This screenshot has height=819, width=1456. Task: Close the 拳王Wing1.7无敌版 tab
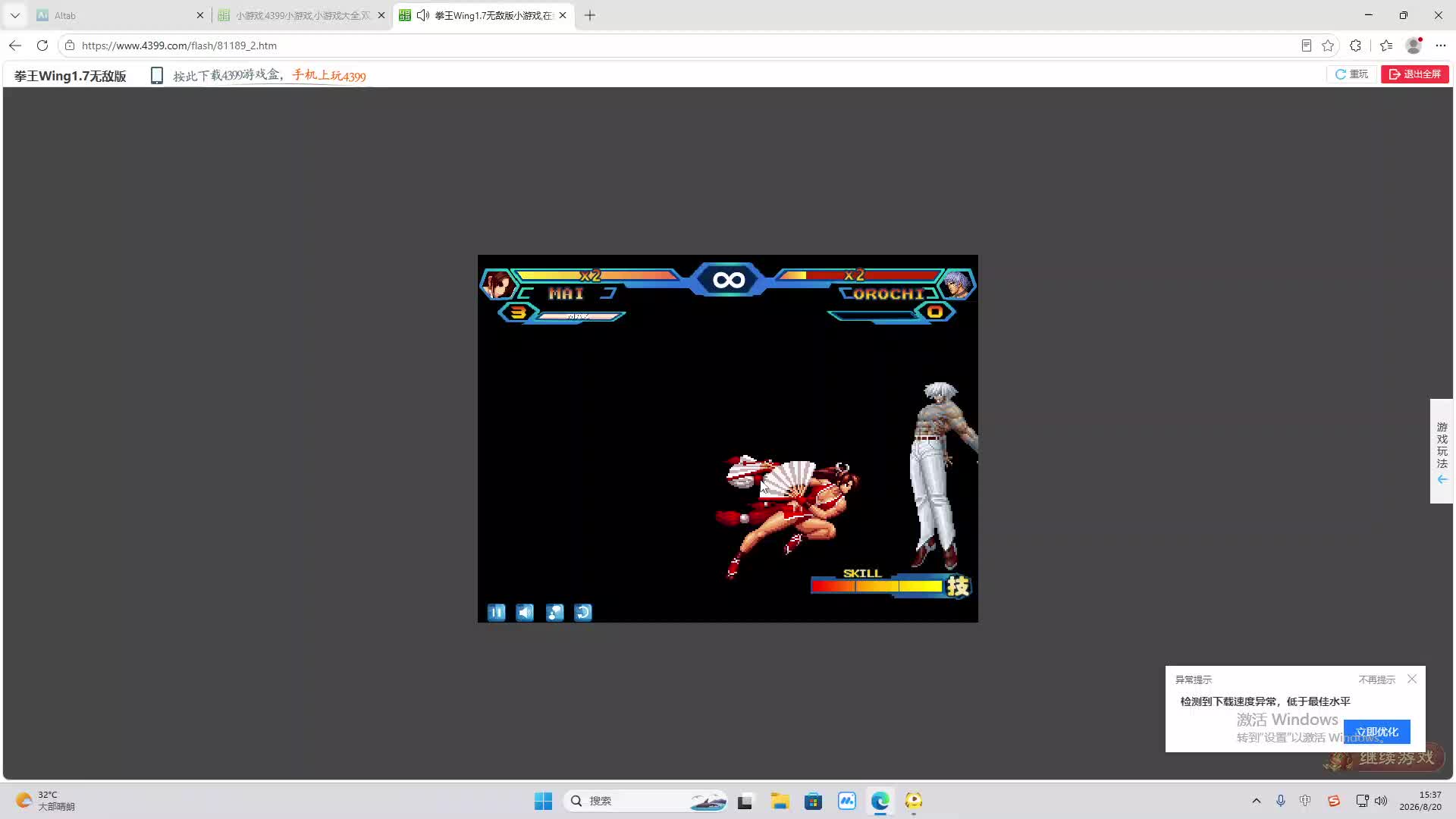[x=563, y=15]
